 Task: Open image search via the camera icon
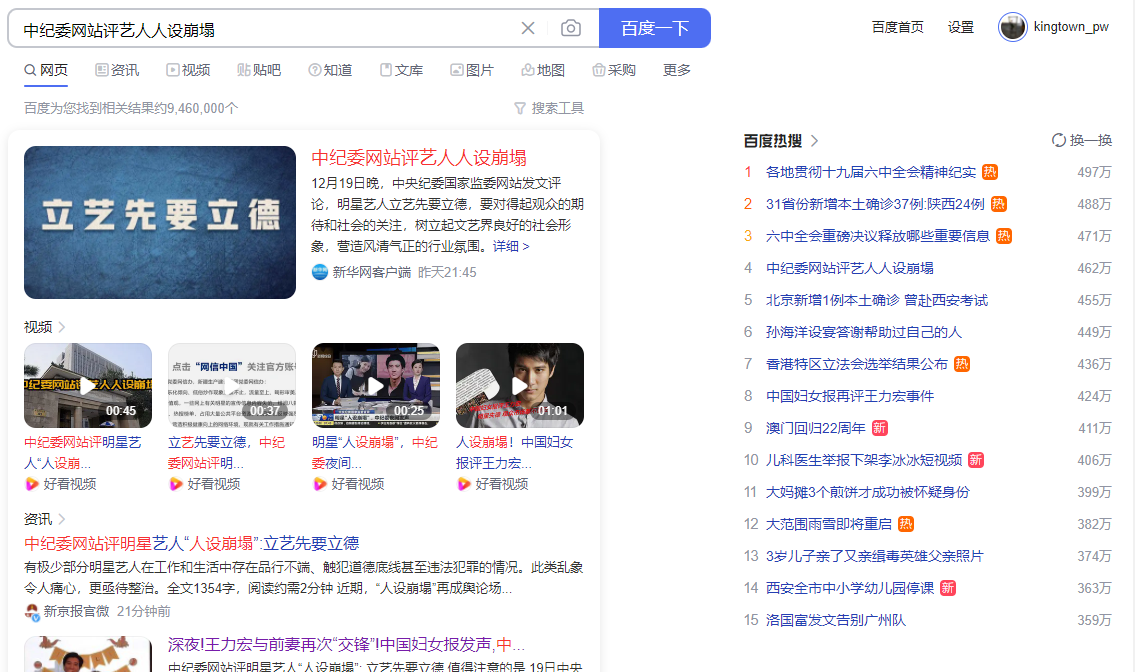[570, 28]
